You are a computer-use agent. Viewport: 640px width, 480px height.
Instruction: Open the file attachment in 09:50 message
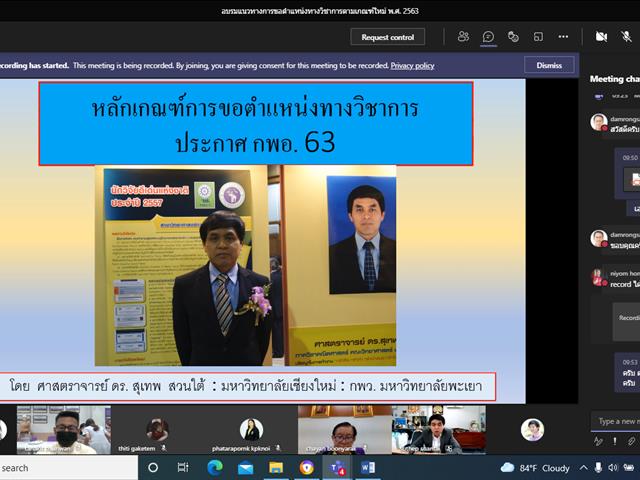[632, 179]
